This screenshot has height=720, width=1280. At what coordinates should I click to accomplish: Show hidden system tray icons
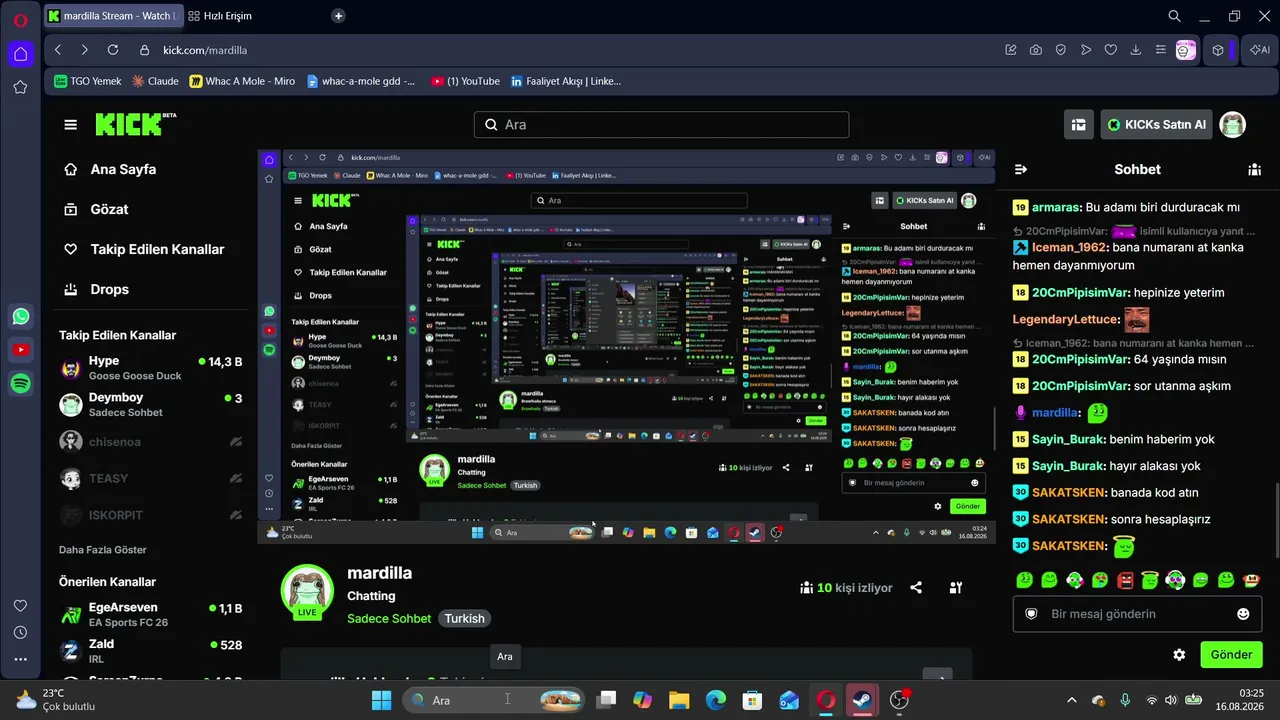[x=1072, y=700]
